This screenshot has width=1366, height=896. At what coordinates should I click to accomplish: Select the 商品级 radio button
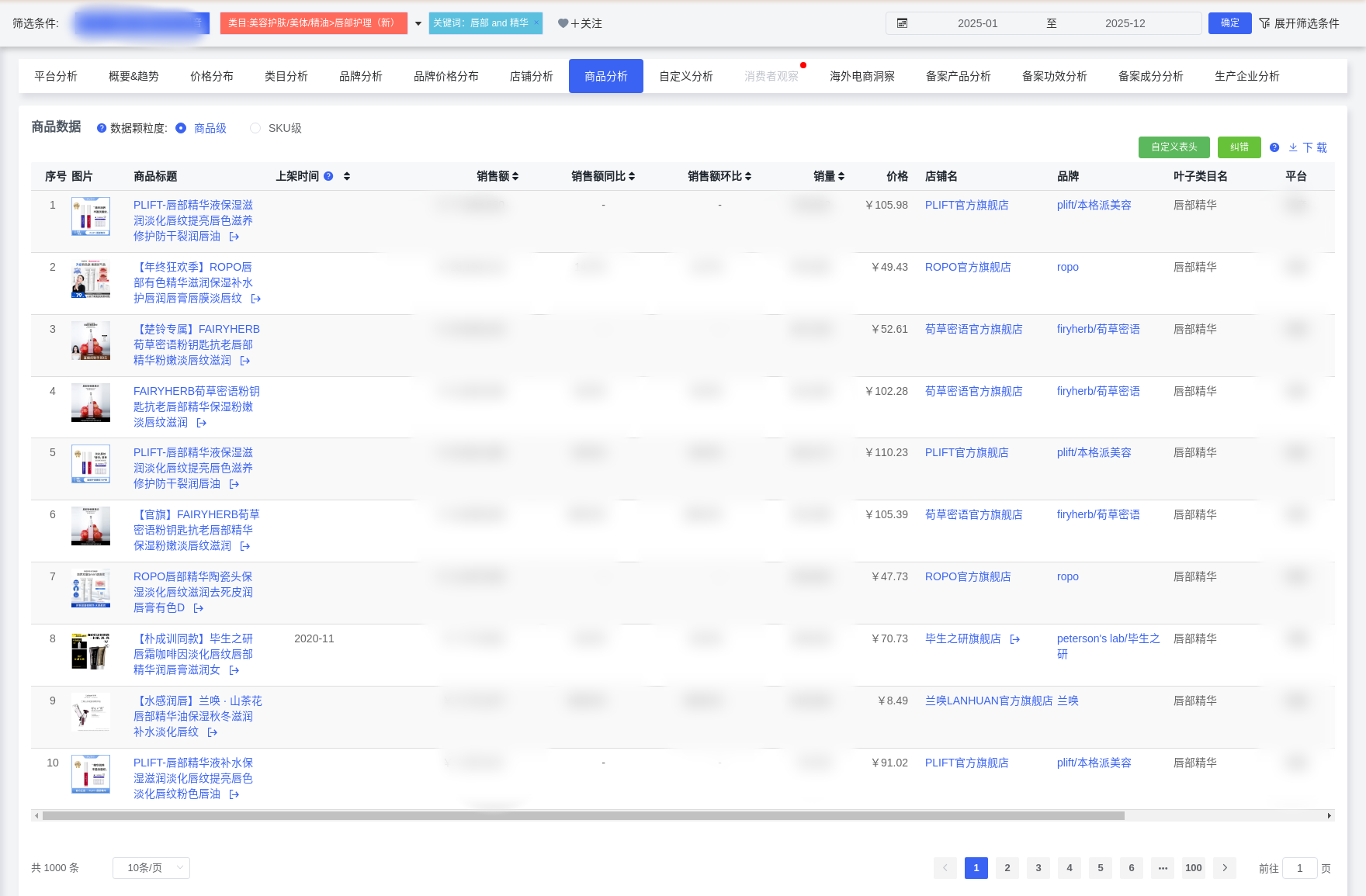(x=181, y=129)
